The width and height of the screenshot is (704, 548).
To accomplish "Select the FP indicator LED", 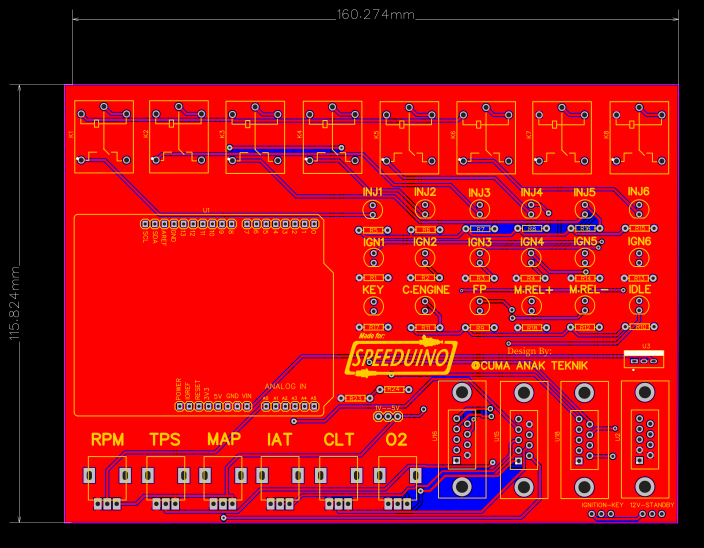I will tap(479, 308).
